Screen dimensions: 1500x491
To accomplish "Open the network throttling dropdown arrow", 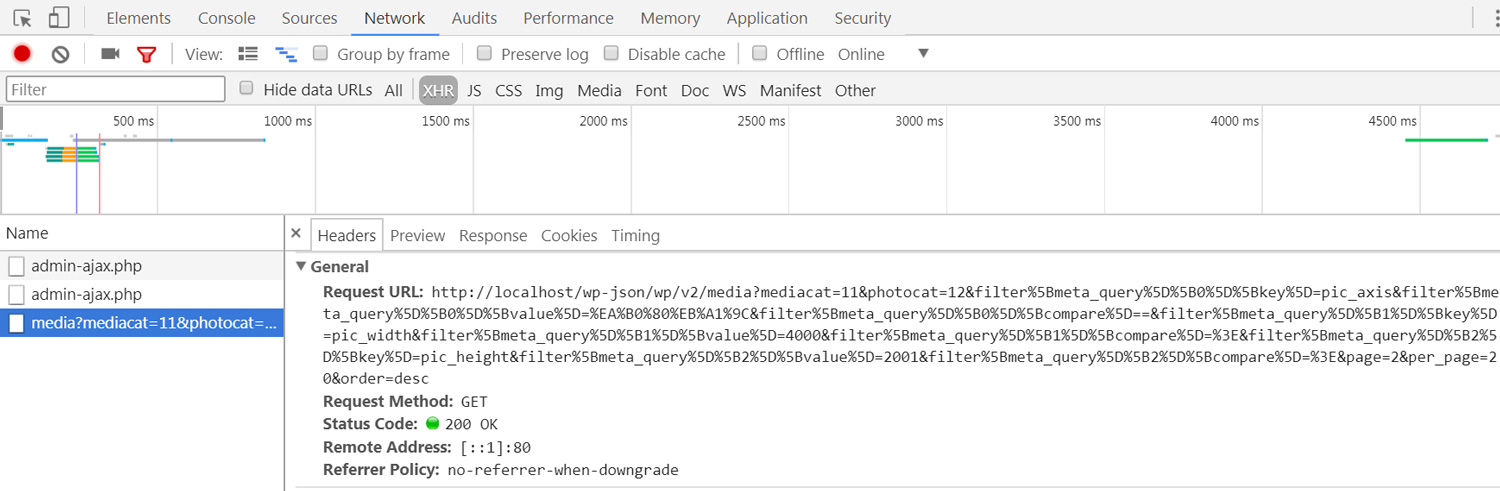I will (923, 53).
